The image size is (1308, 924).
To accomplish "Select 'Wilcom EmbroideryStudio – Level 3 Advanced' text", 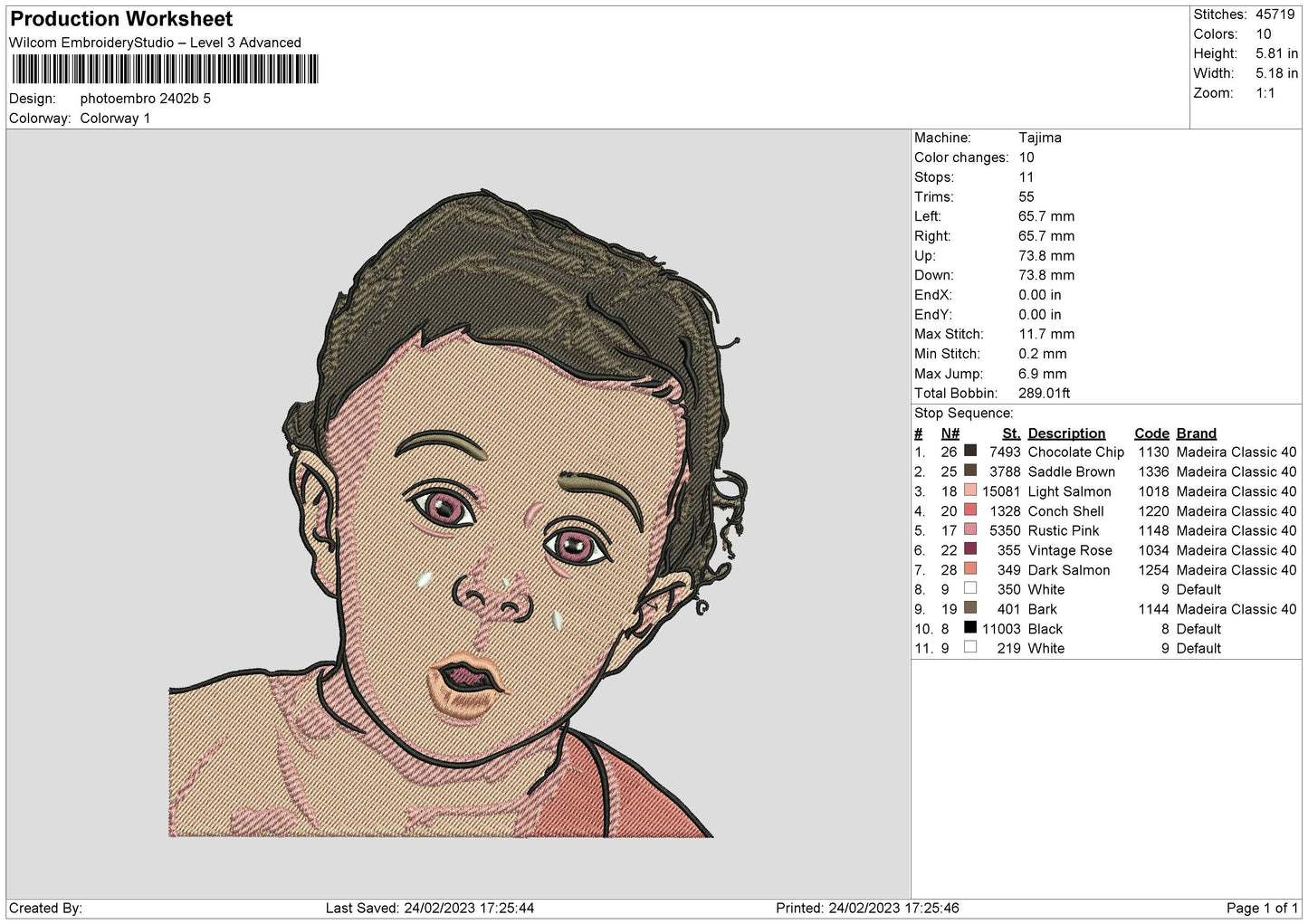I will [155, 43].
